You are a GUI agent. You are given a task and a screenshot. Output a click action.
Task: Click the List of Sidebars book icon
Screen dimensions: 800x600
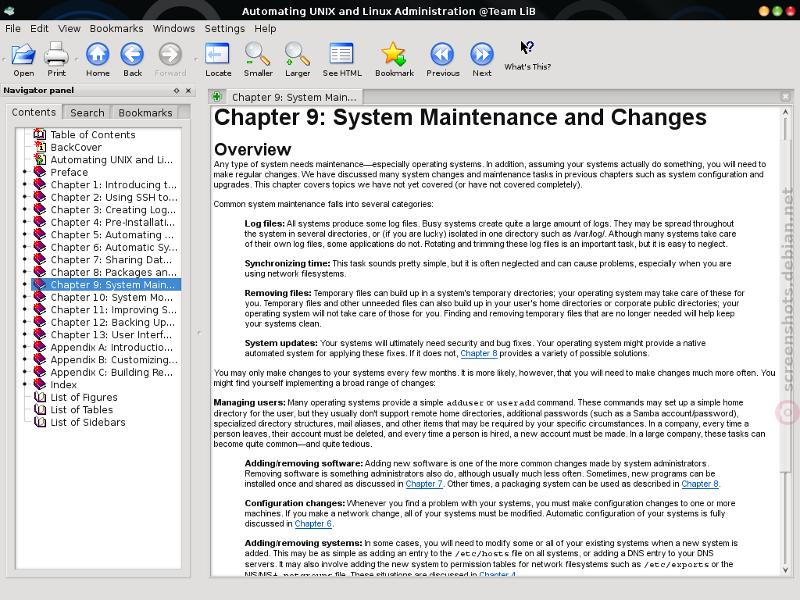pyautogui.click(x=40, y=422)
